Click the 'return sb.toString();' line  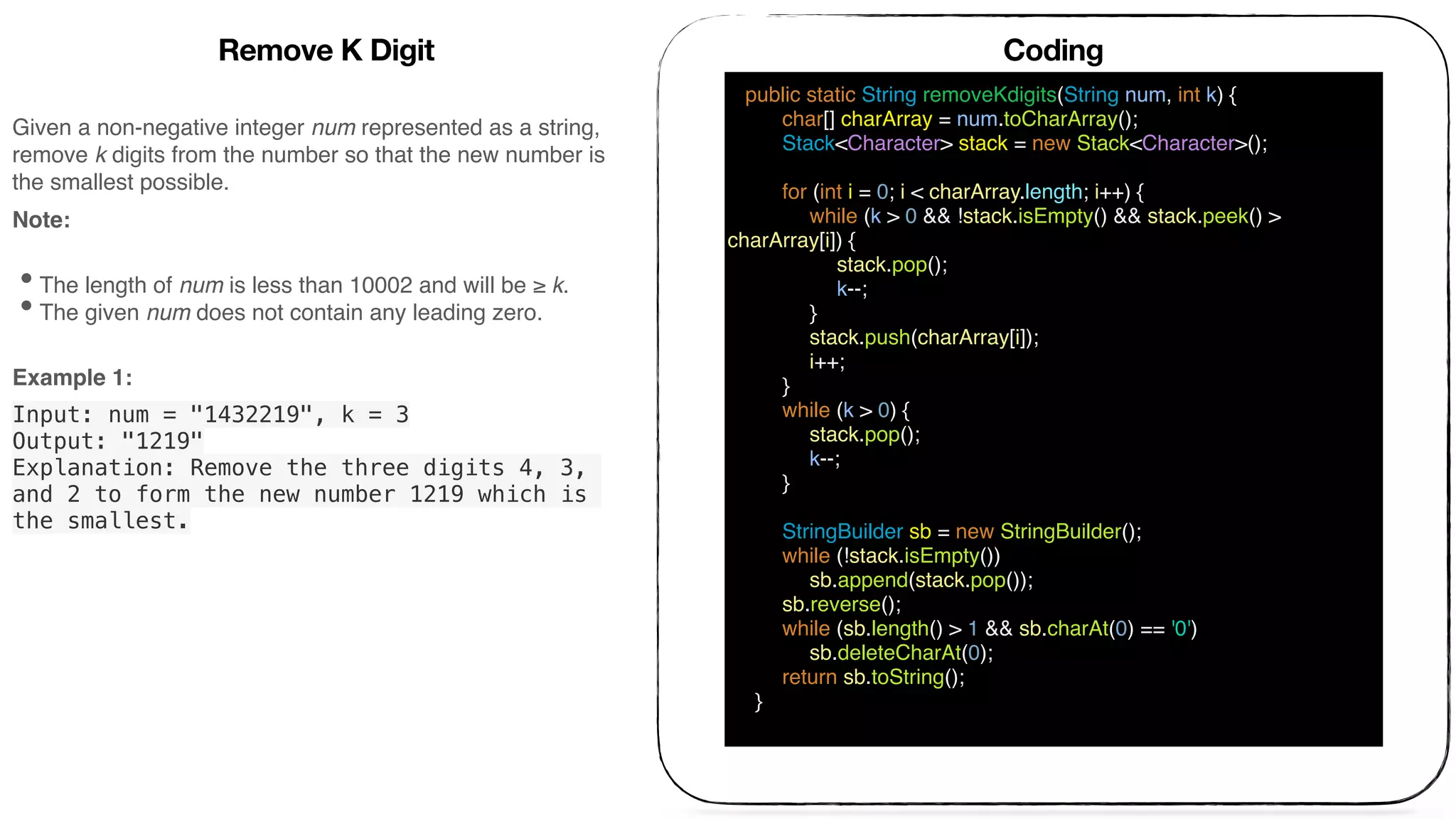[x=873, y=677]
